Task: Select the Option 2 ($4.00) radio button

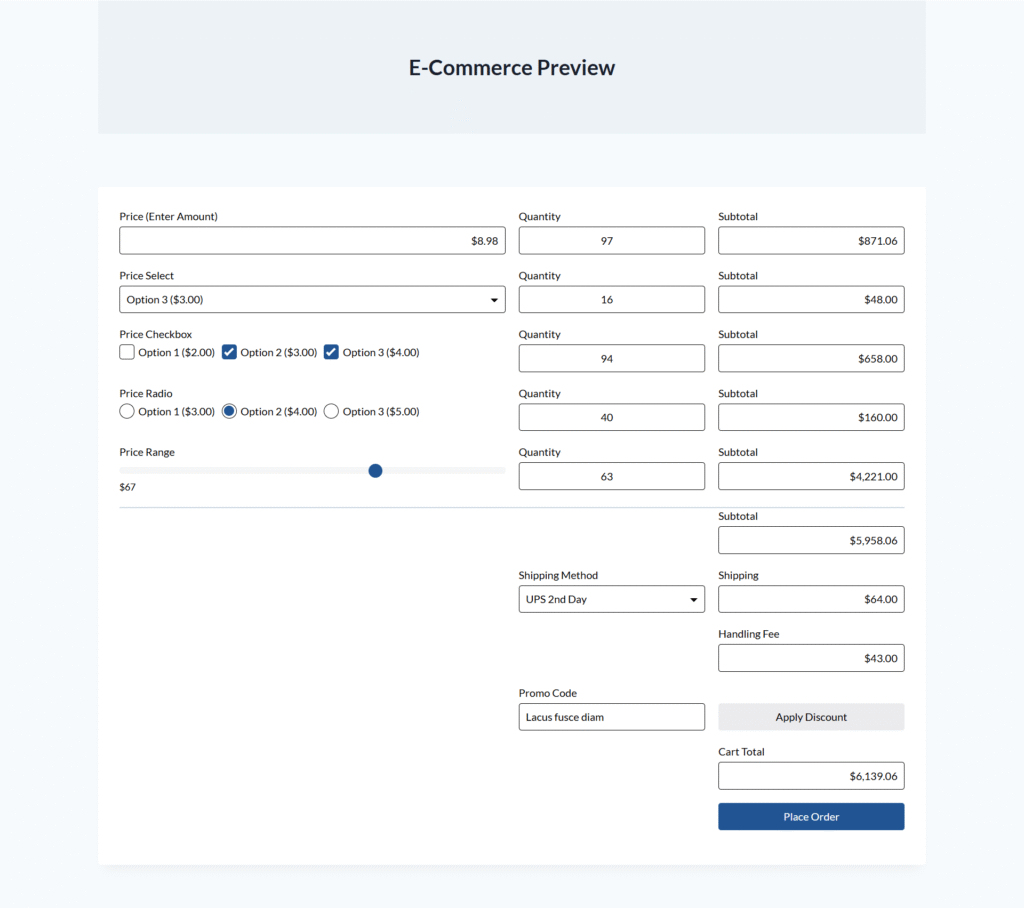Action: coord(229,411)
